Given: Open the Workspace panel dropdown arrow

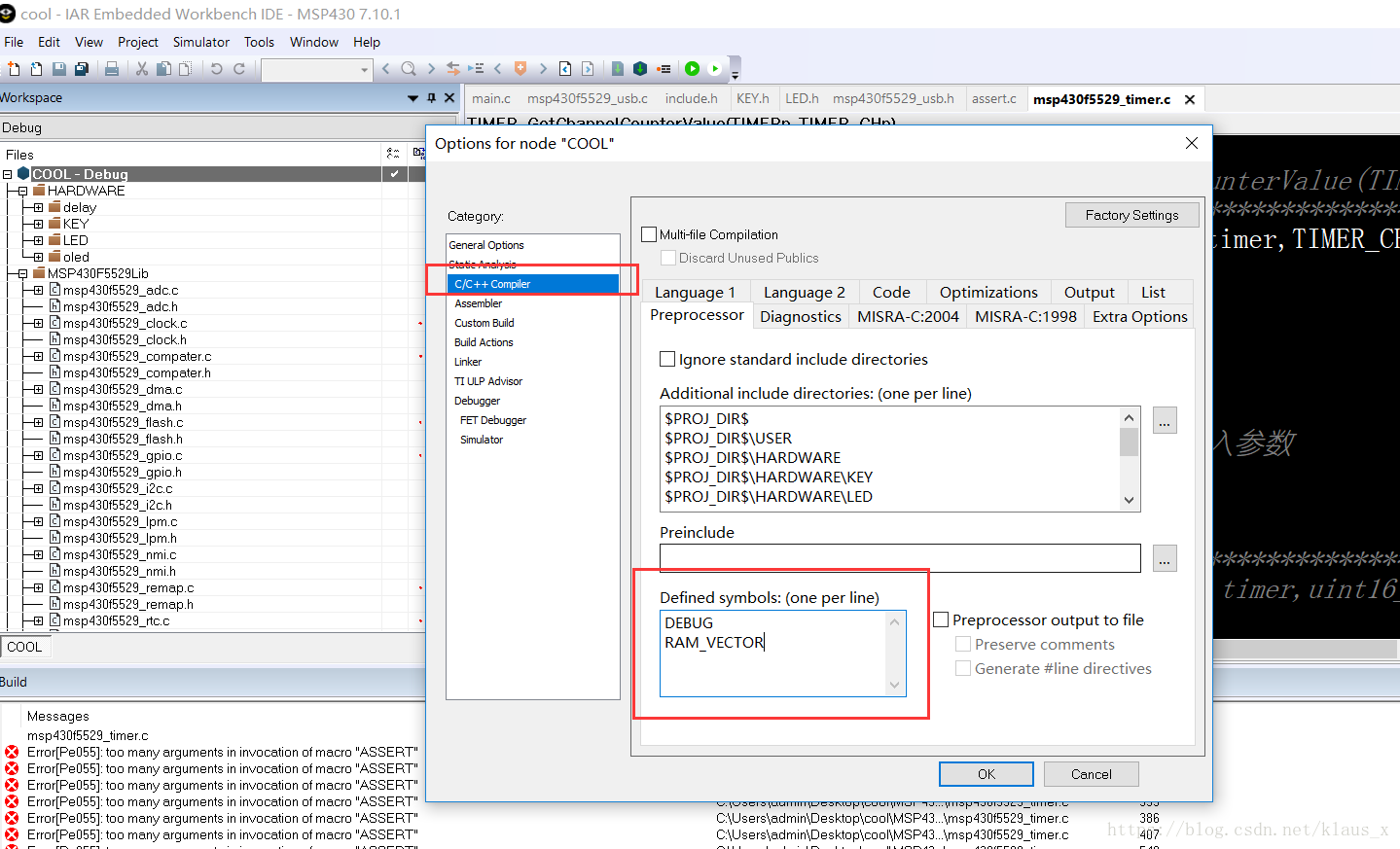Looking at the screenshot, I should coord(413,98).
